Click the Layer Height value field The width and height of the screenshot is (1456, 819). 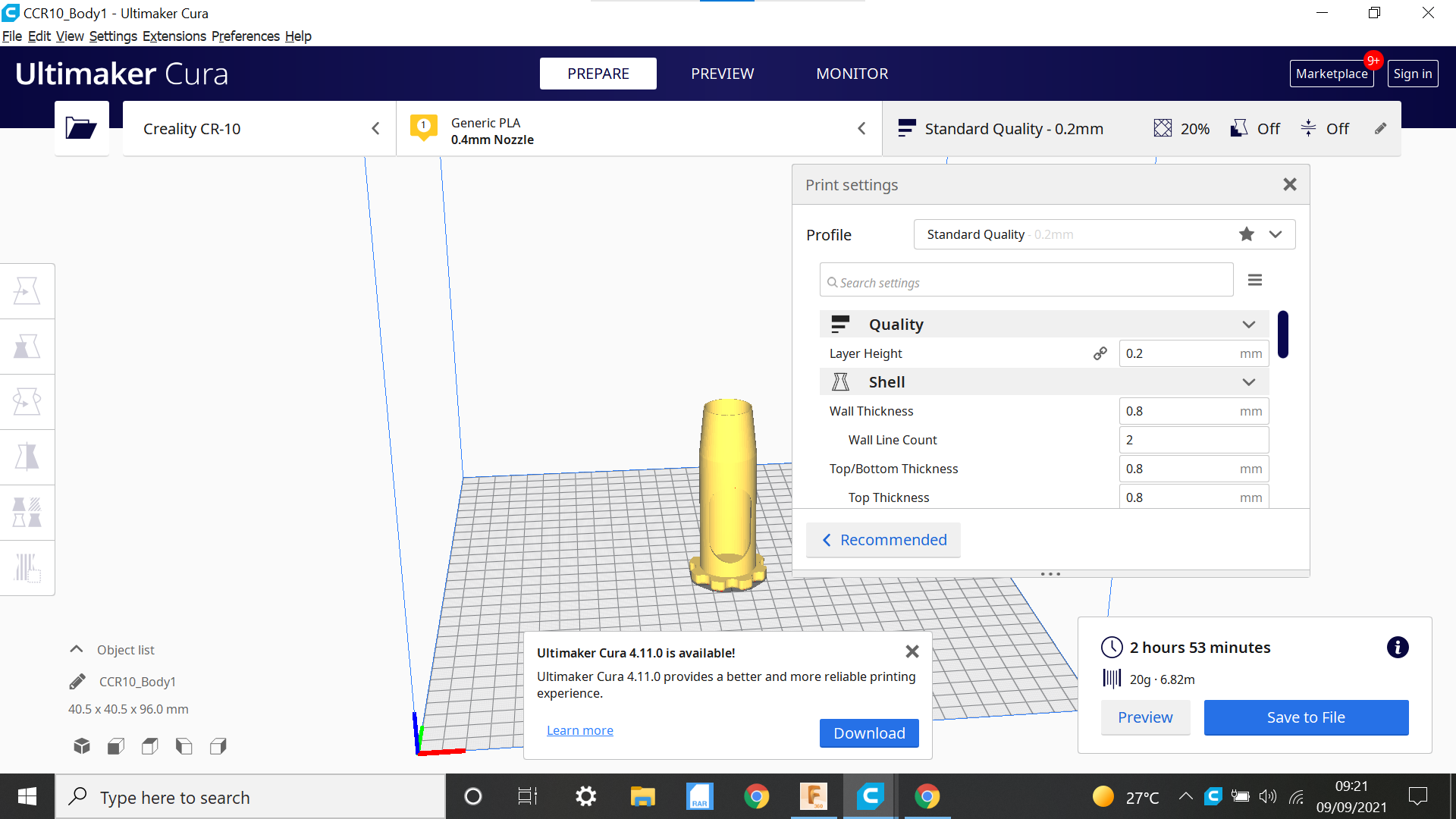coord(1194,353)
